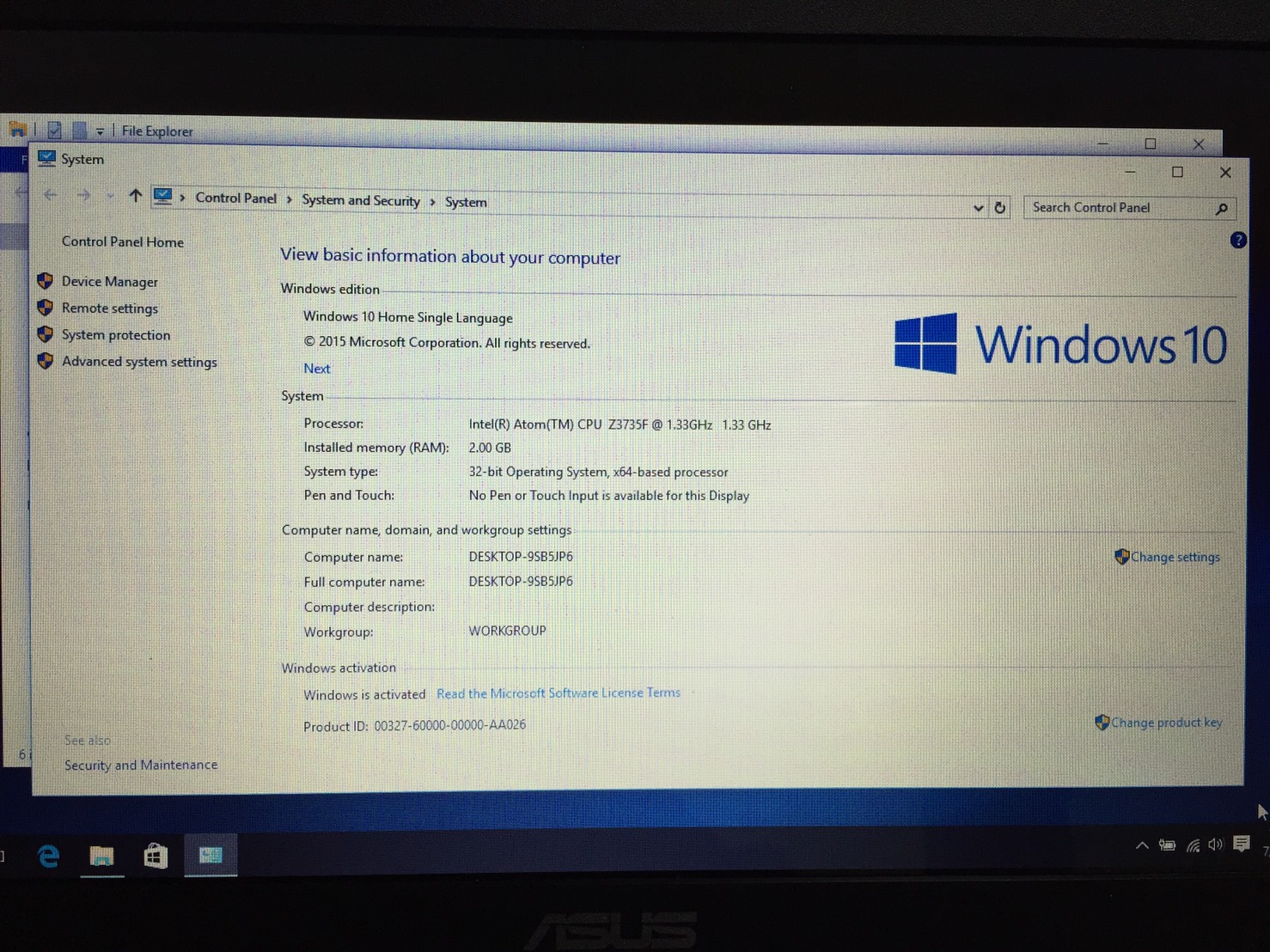Maximize the File Explorer window
Image resolution: width=1270 pixels, height=952 pixels.
tap(1150, 143)
